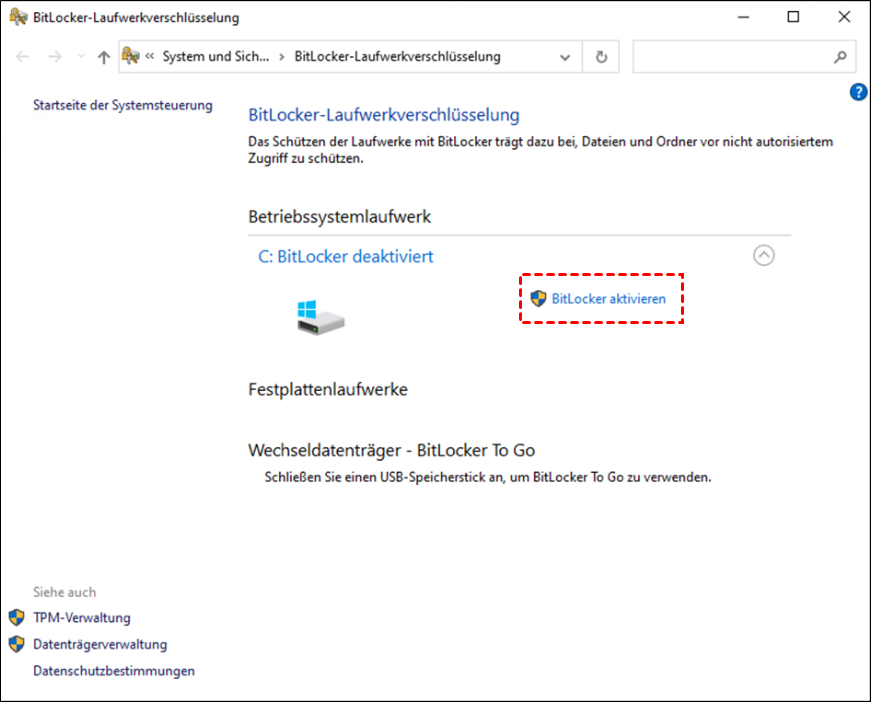Select the BitLocker-Laufwerkverschlüsselung breadcrumb
This screenshot has width=871, height=702.
pyautogui.click(x=397, y=57)
